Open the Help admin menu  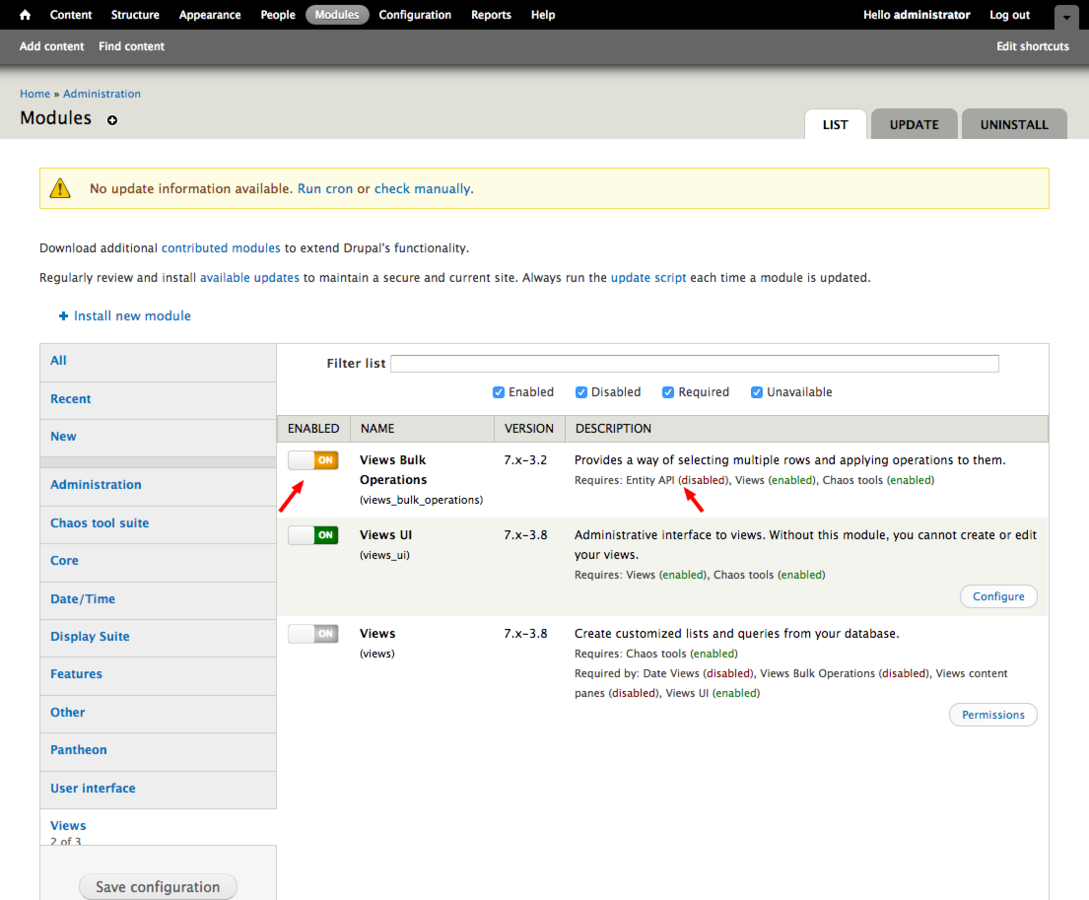(x=543, y=15)
